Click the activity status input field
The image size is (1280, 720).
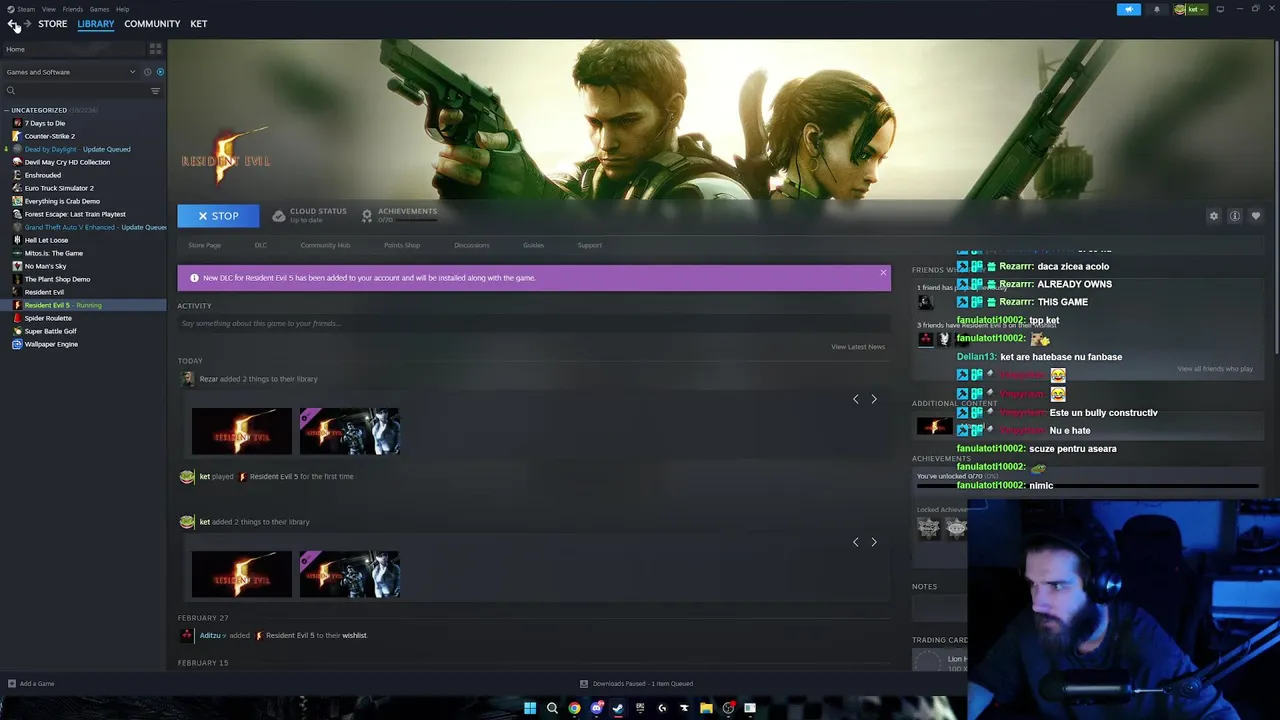(x=533, y=324)
